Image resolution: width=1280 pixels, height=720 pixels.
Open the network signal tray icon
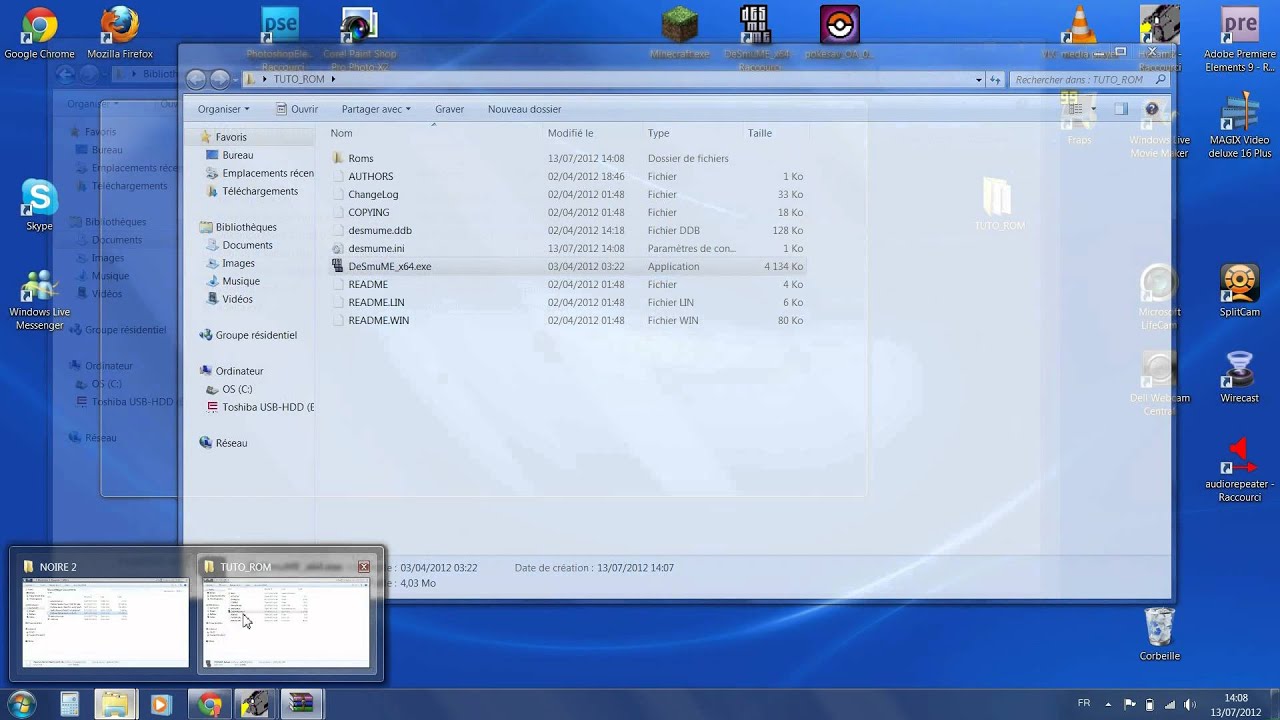pos(1168,704)
